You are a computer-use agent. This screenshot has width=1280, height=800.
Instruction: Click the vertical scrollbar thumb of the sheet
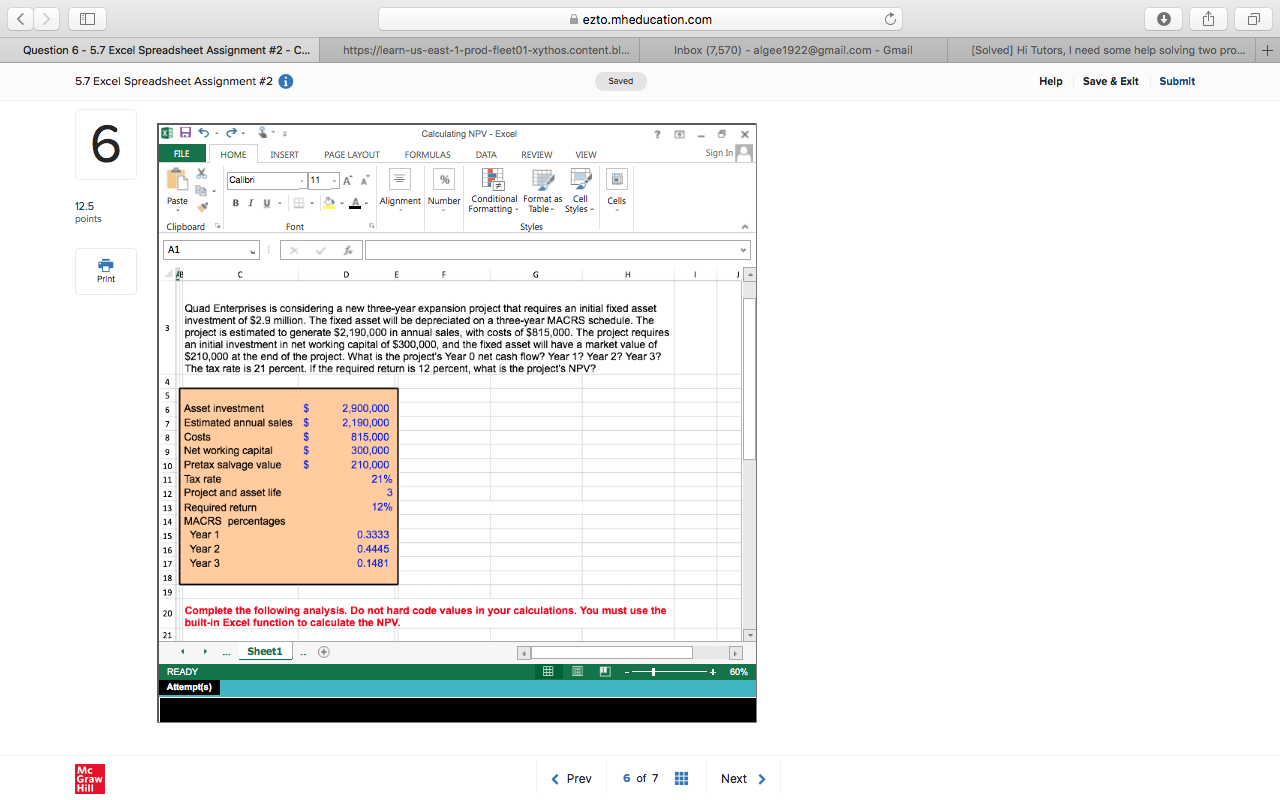[749, 378]
